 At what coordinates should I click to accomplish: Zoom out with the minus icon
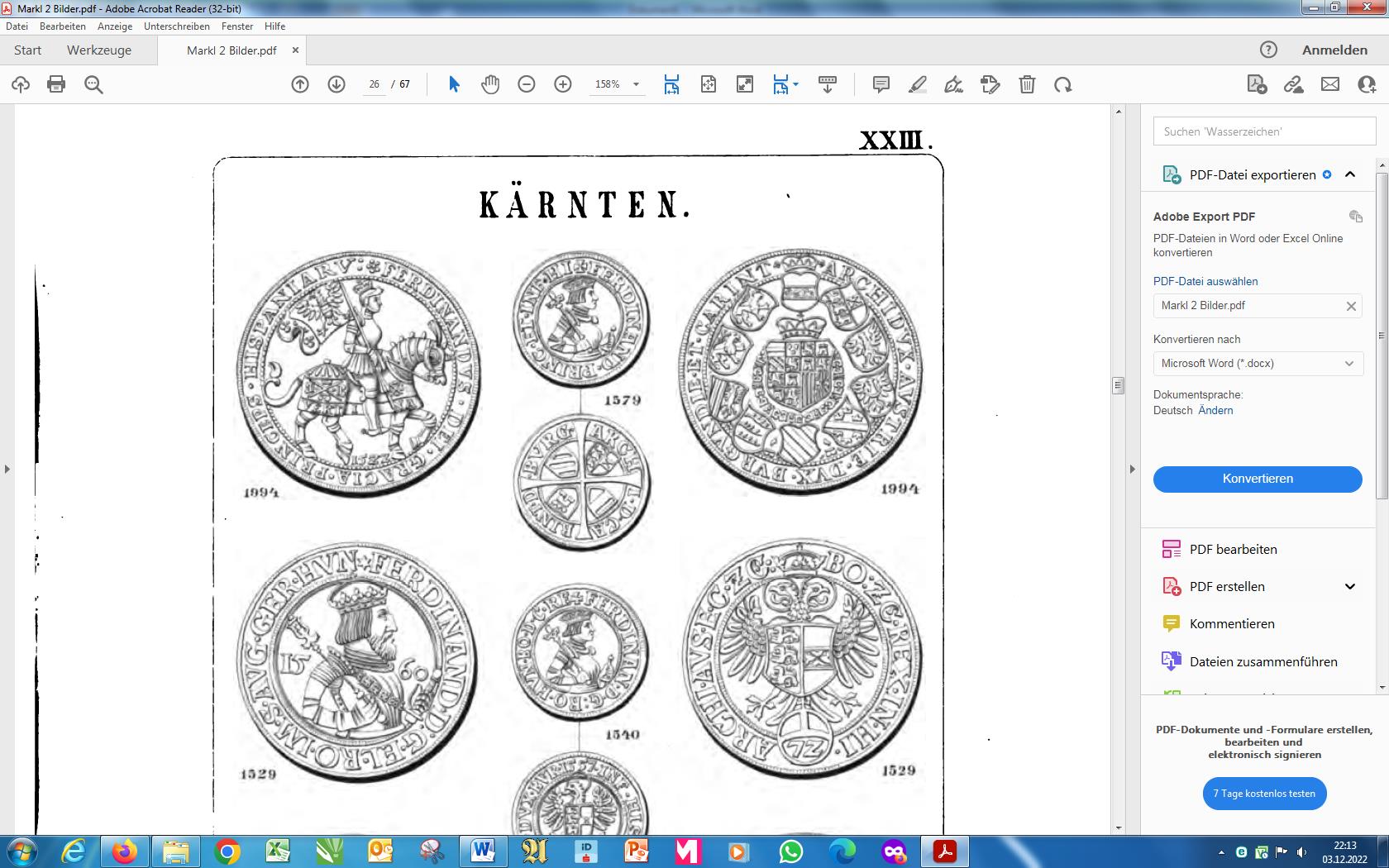pos(527,84)
